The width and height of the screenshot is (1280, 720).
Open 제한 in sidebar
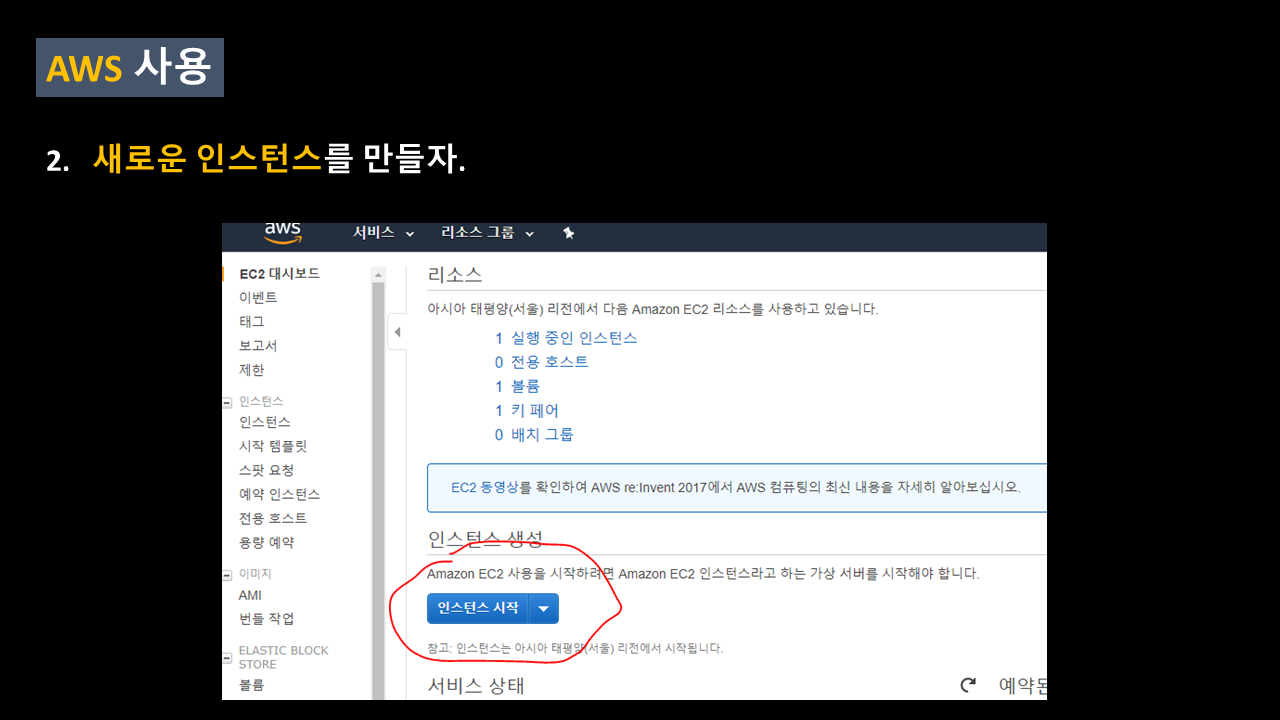pos(252,370)
